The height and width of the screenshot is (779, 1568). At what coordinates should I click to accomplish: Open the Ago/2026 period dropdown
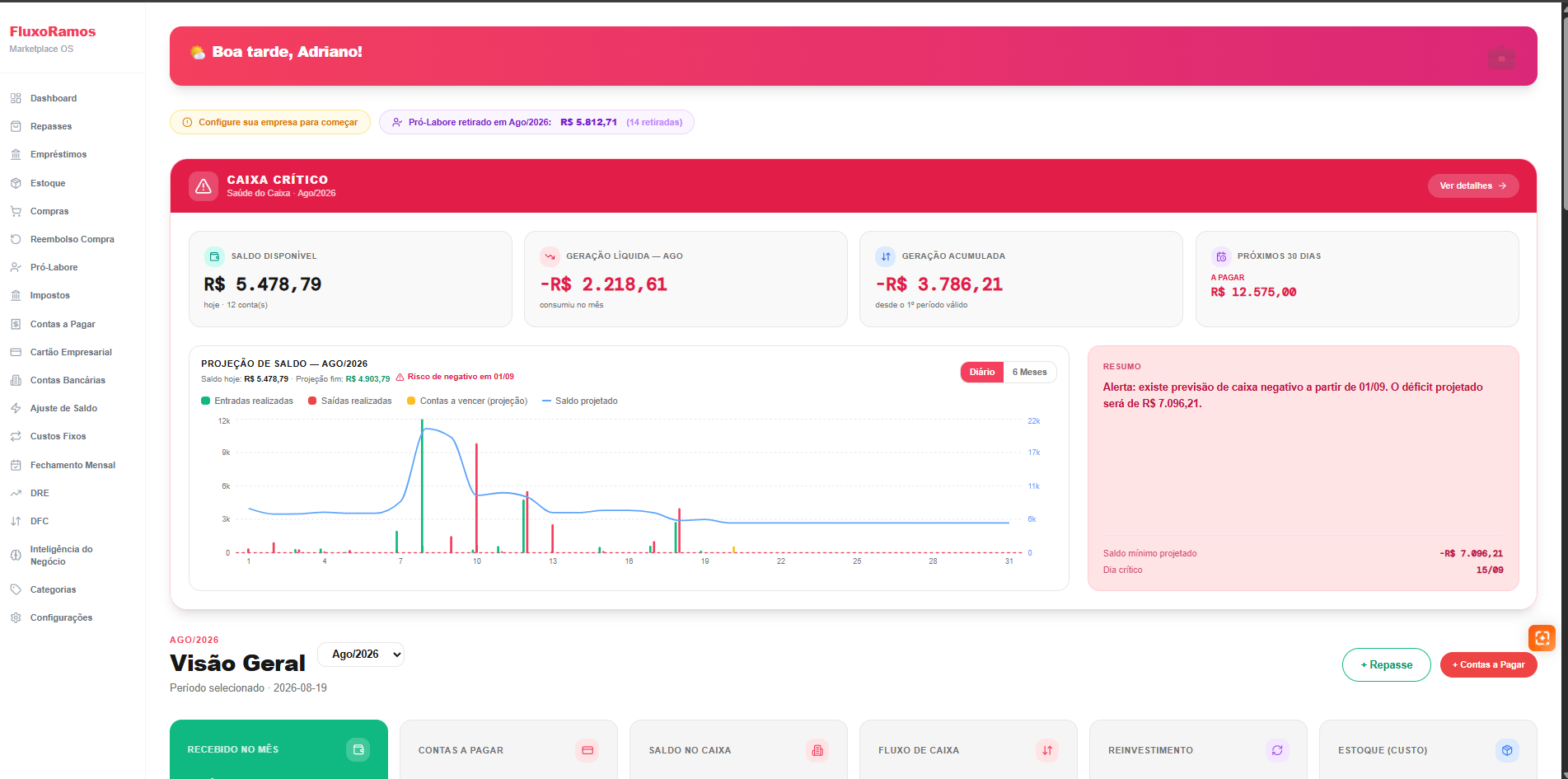click(361, 655)
